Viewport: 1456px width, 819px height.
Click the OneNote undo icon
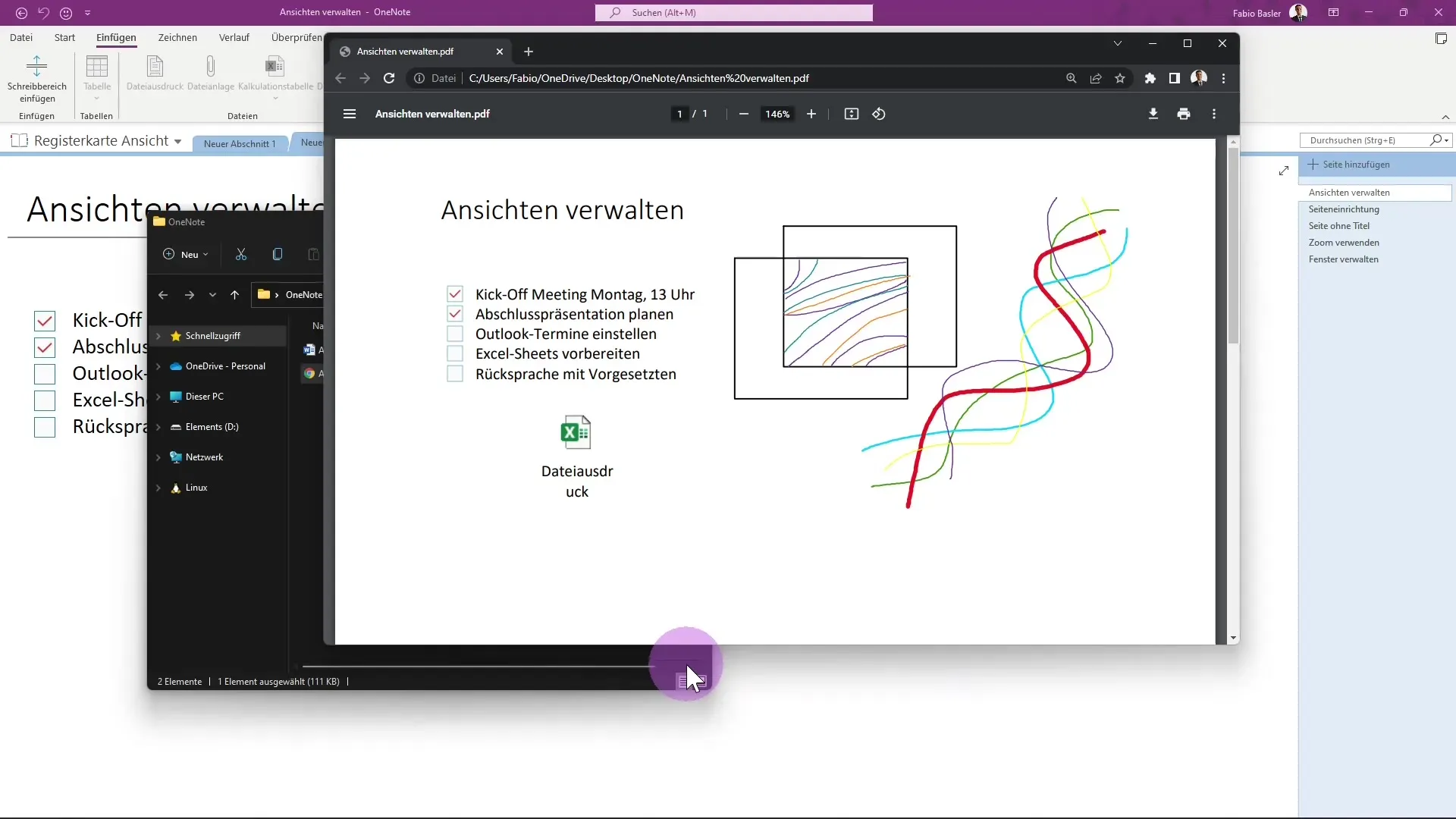pos(43,13)
